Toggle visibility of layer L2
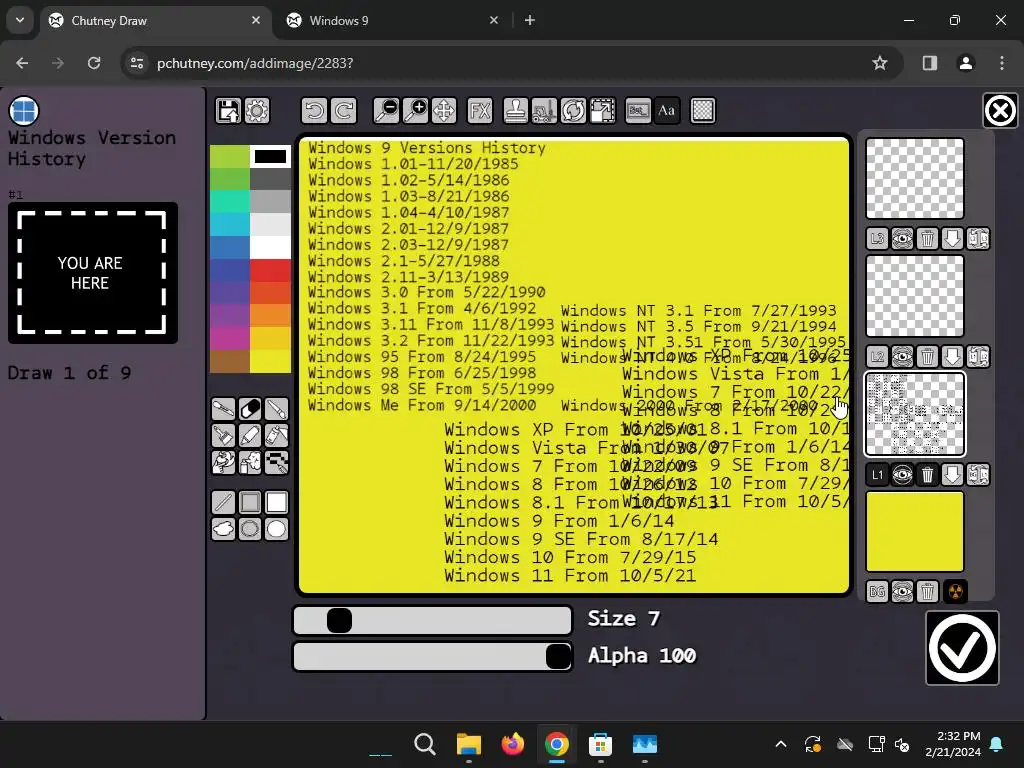Image resolution: width=1024 pixels, height=768 pixels. [x=903, y=357]
